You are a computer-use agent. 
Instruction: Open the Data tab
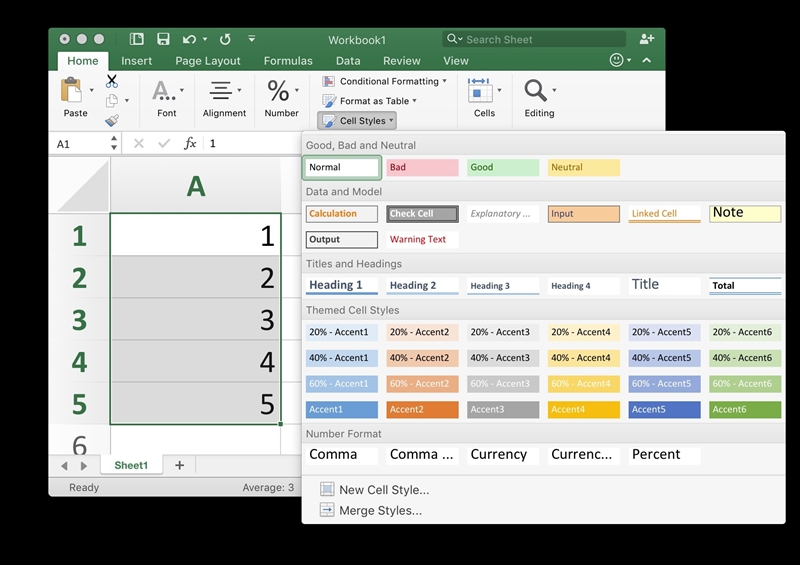(x=348, y=61)
